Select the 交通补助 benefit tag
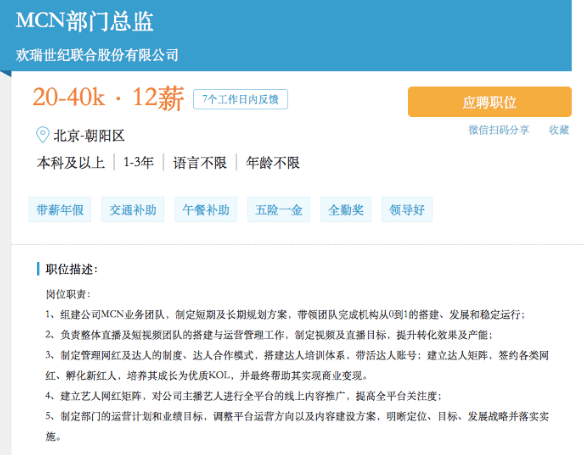Image resolution: width=584 pixels, height=455 pixels. [x=133, y=210]
